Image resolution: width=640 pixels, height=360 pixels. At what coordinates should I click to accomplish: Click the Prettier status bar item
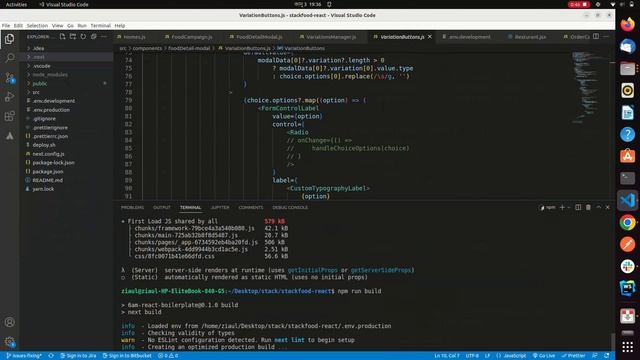click(x=573, y=356)
